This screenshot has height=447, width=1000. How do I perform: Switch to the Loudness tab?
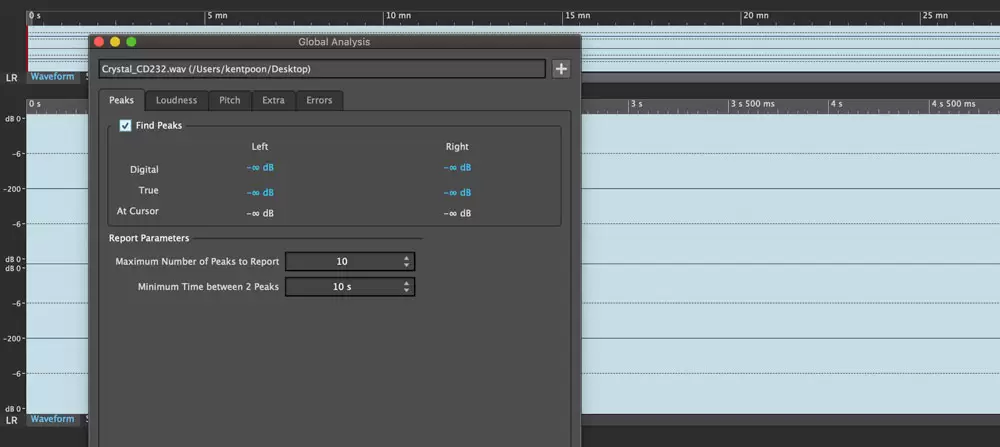pyautogui.click(x=176, y=100)
